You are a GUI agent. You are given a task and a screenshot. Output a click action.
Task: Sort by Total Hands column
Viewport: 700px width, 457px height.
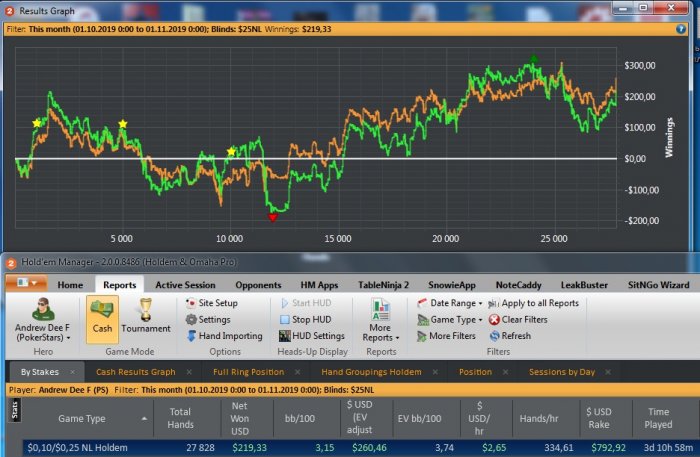180,418
